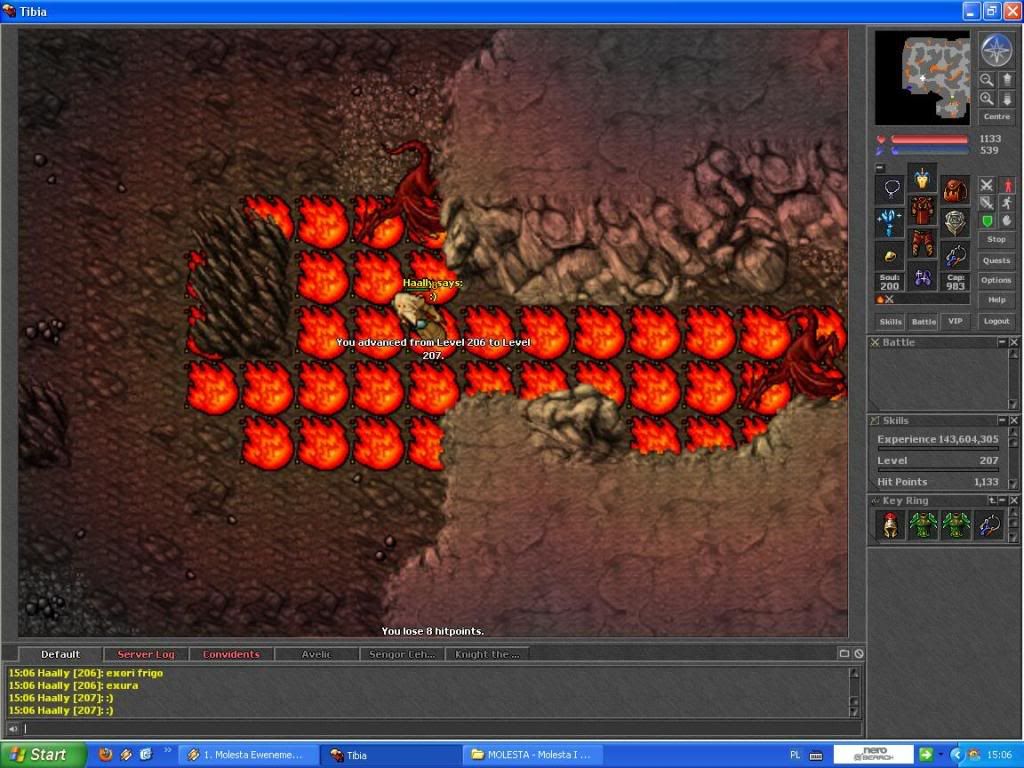Viewport: 1024px width, 768px height.
Task: Expand hidden quick launch icons chevron
Action: point(168,750)
